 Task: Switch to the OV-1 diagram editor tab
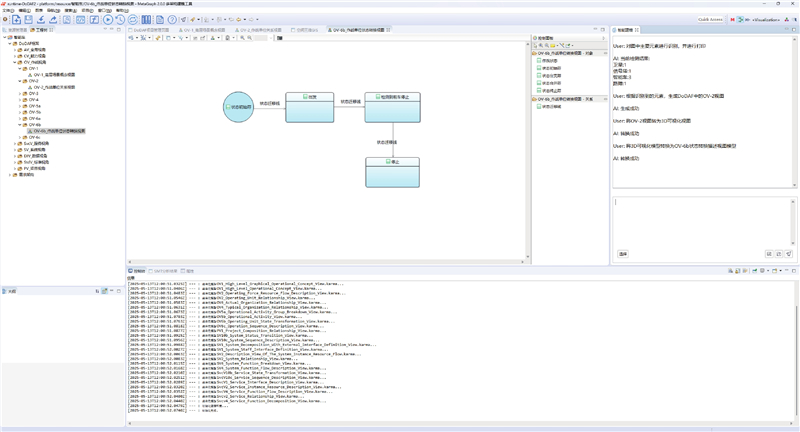point(205,30)
